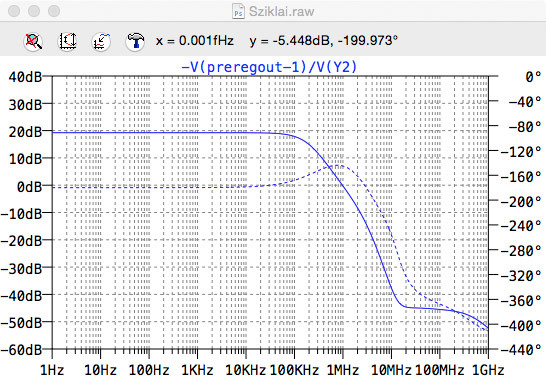Click the 10KHz frequency axis label

click(245, 370)
